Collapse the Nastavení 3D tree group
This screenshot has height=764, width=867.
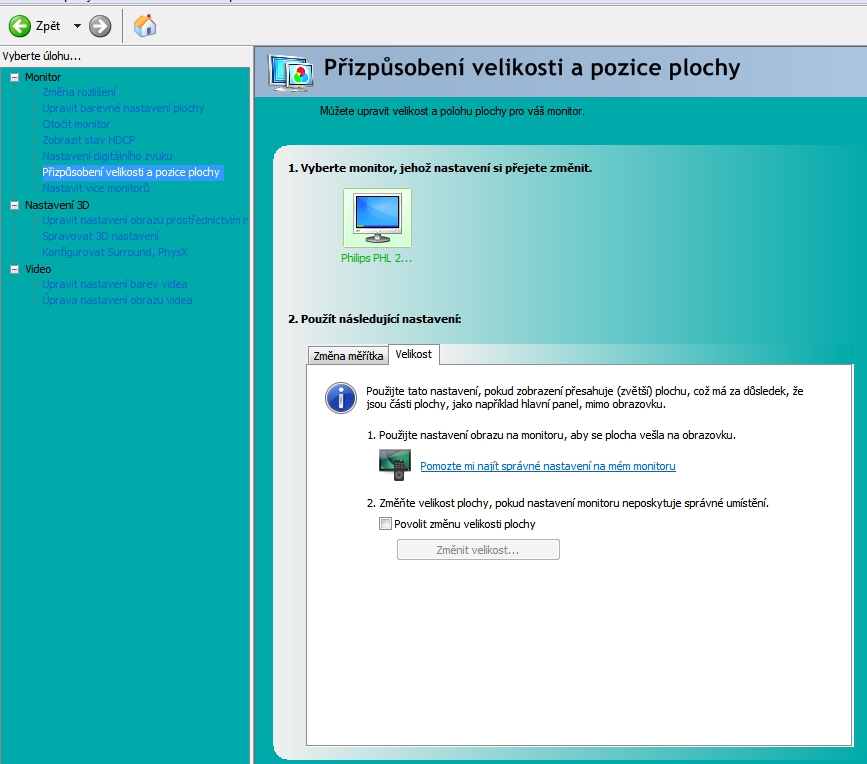click(14, 205)
